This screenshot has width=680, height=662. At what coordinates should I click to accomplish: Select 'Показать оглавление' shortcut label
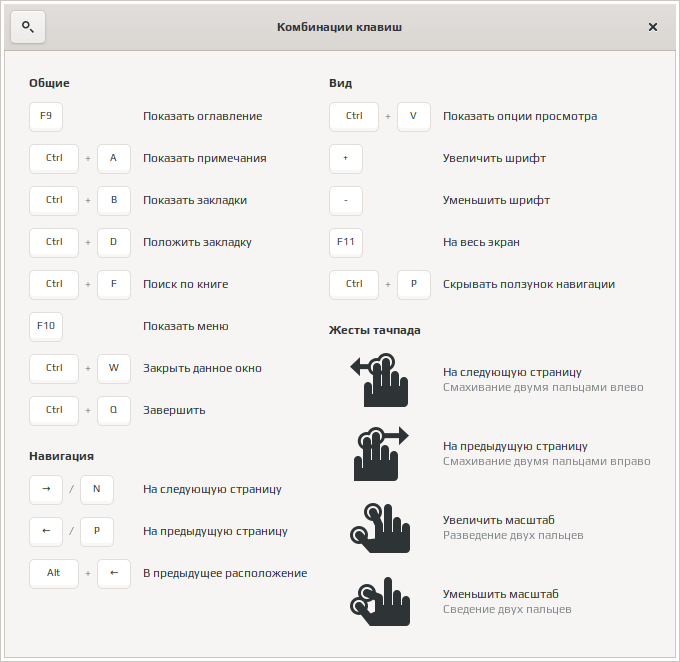point(202,116)
